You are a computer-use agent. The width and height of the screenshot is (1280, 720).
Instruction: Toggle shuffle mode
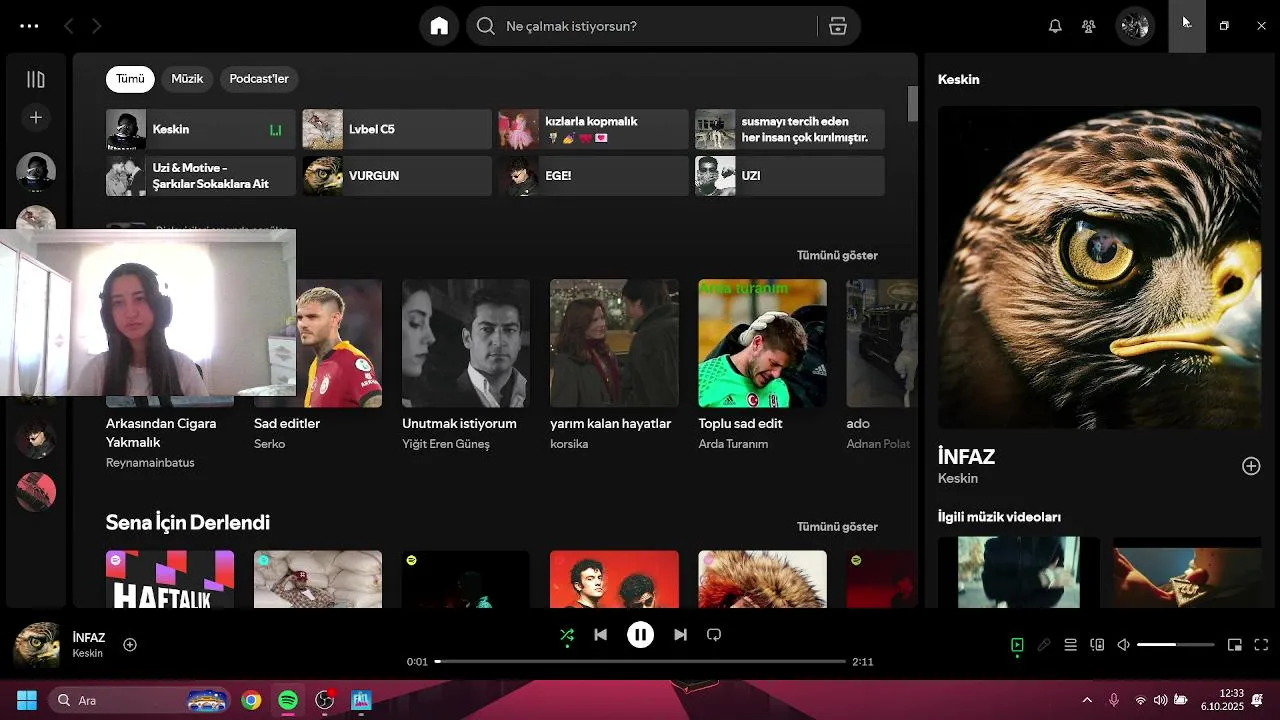pyautogui.click(x=567, y=635)
